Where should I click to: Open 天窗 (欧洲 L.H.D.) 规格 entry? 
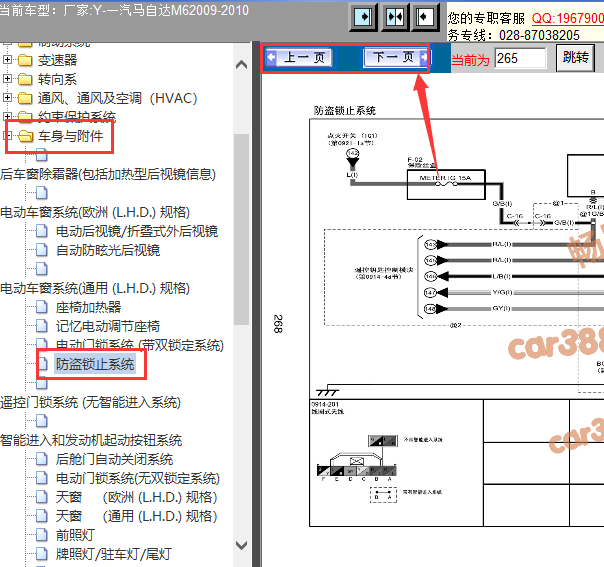137,497
